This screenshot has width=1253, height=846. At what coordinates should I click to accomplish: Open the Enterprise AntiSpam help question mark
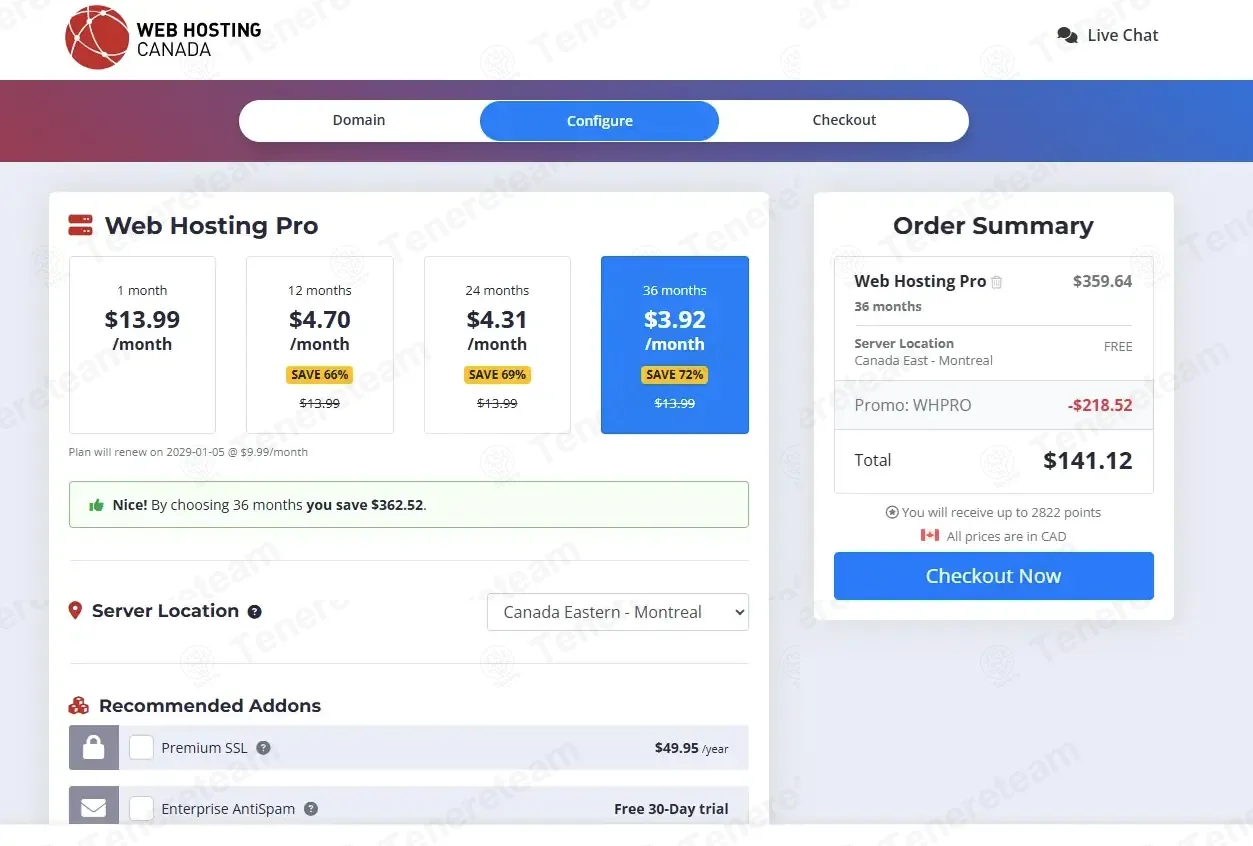coord(311,809)
